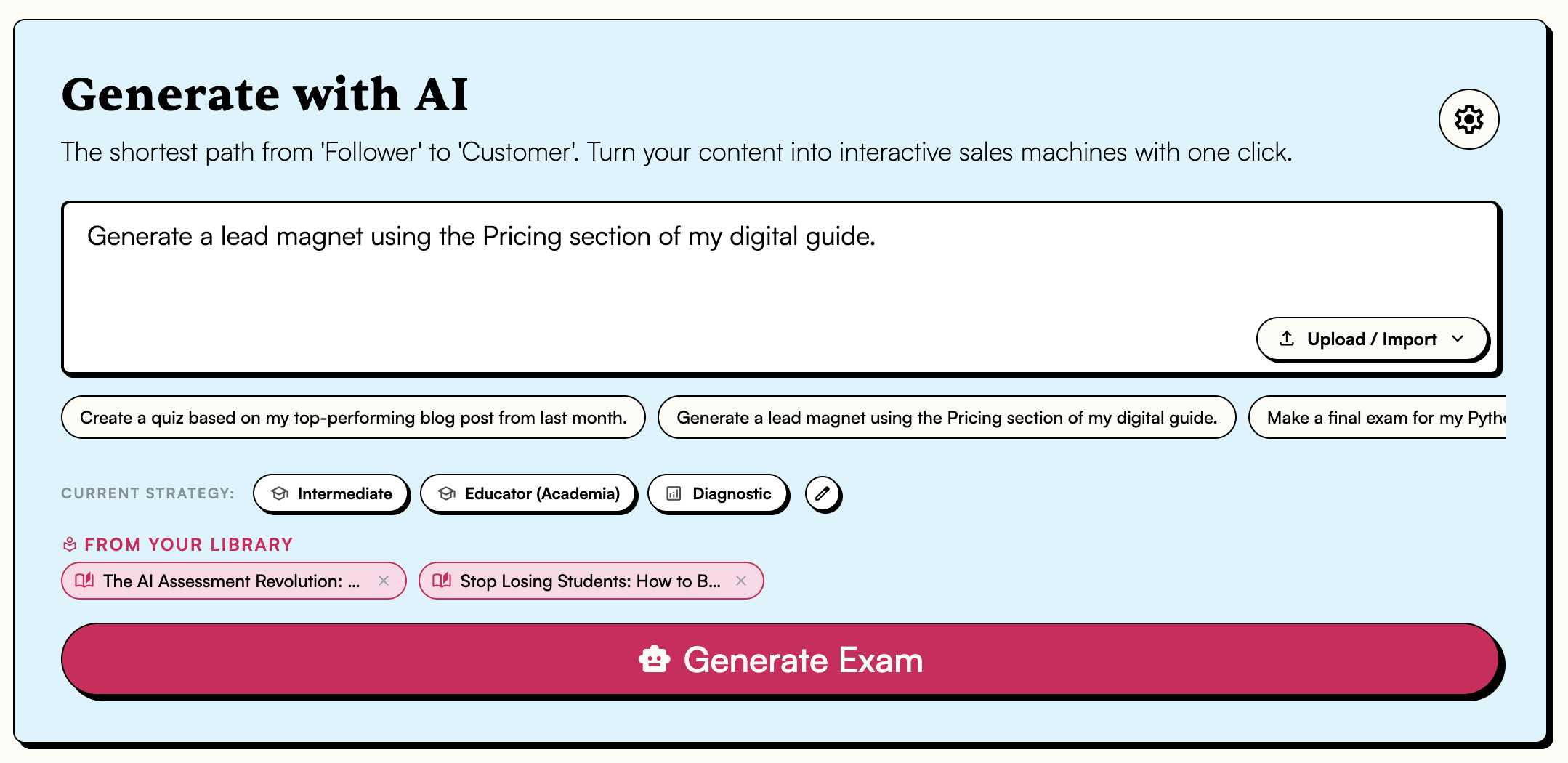
Task: Remove Stop Losing Students from library sources
Action: [x=742, y=581]
